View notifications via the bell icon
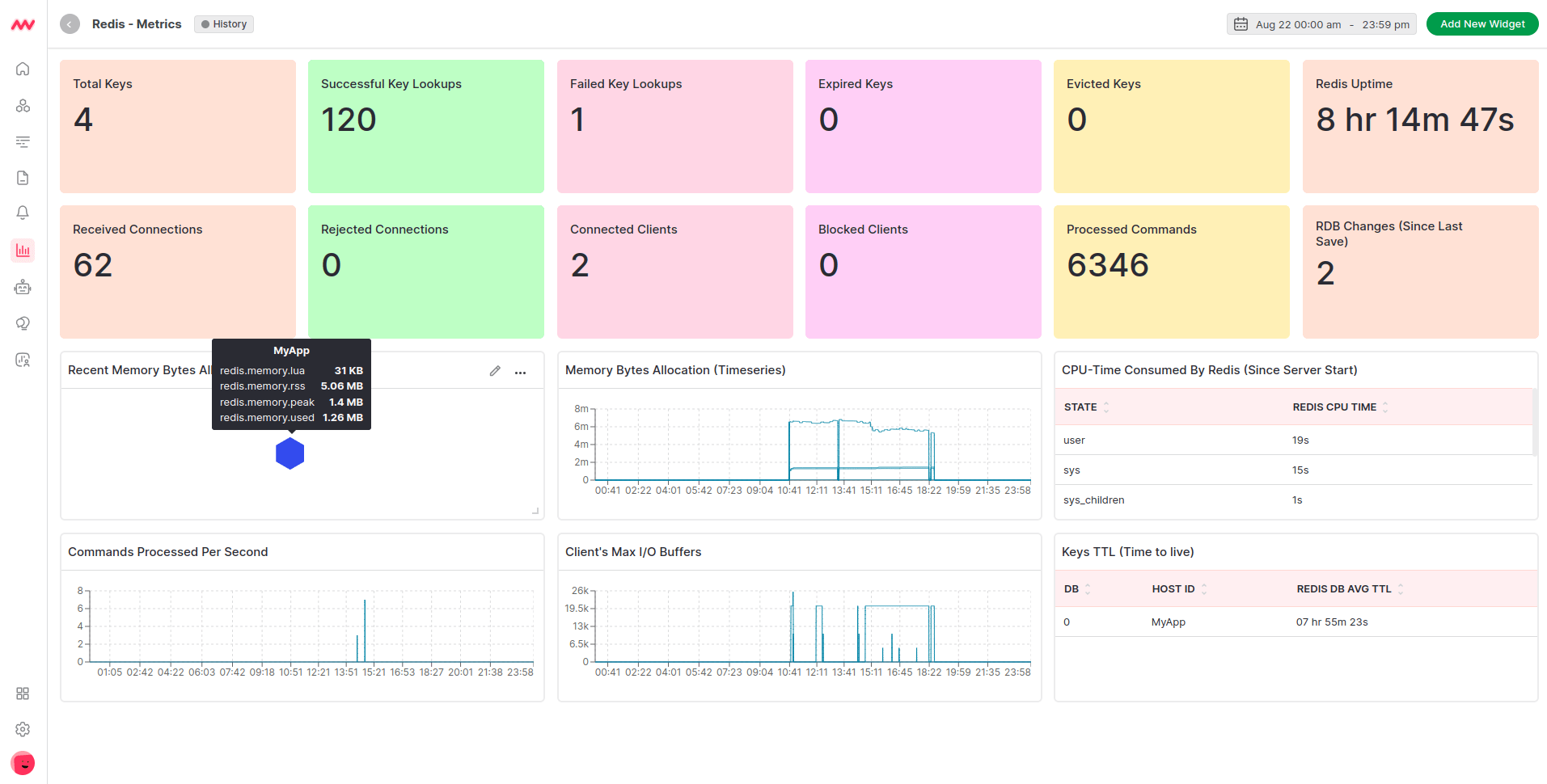 coord(23,212)
